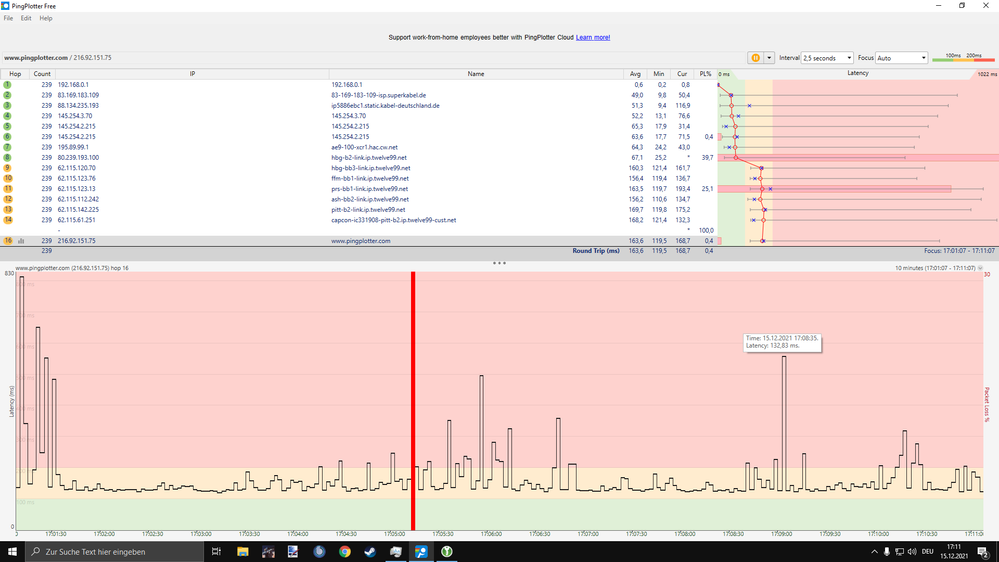Click the Cur column header
Screen dimensions: 999x562
pos(682,74)
